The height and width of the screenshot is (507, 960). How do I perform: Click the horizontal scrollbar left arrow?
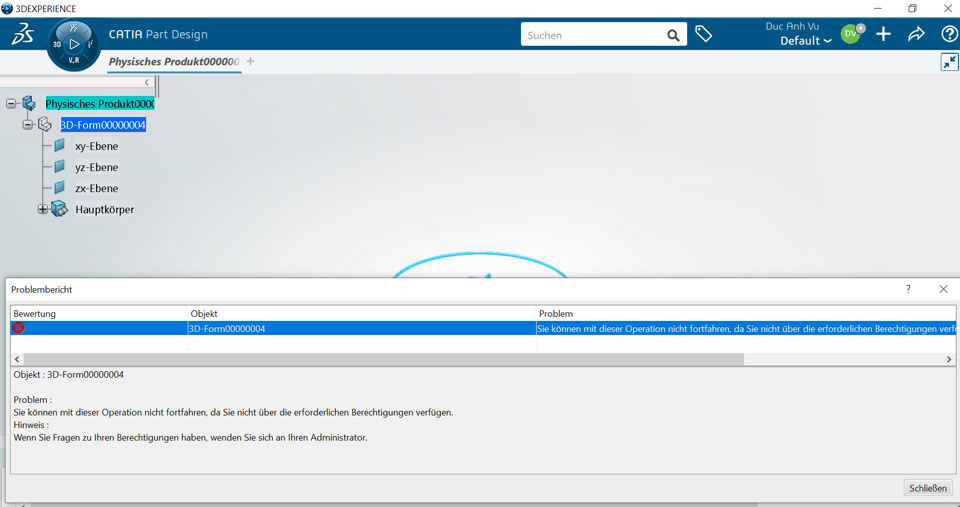click(17, 359)
